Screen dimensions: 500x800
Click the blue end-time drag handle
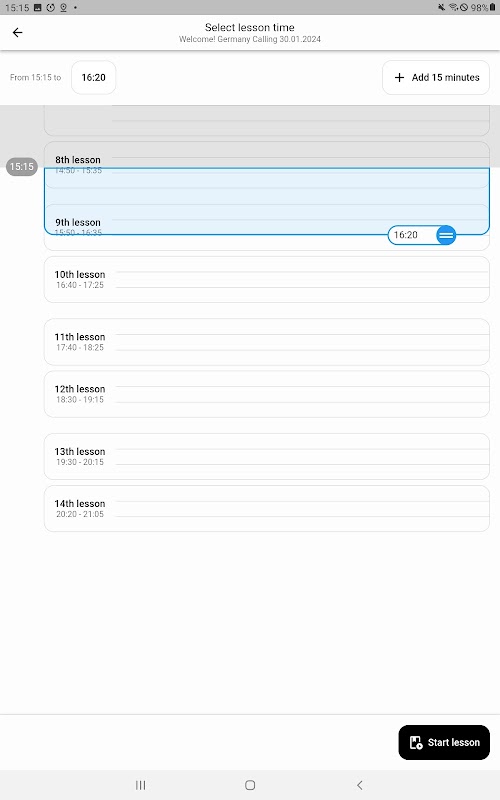(x=446, y=235)
